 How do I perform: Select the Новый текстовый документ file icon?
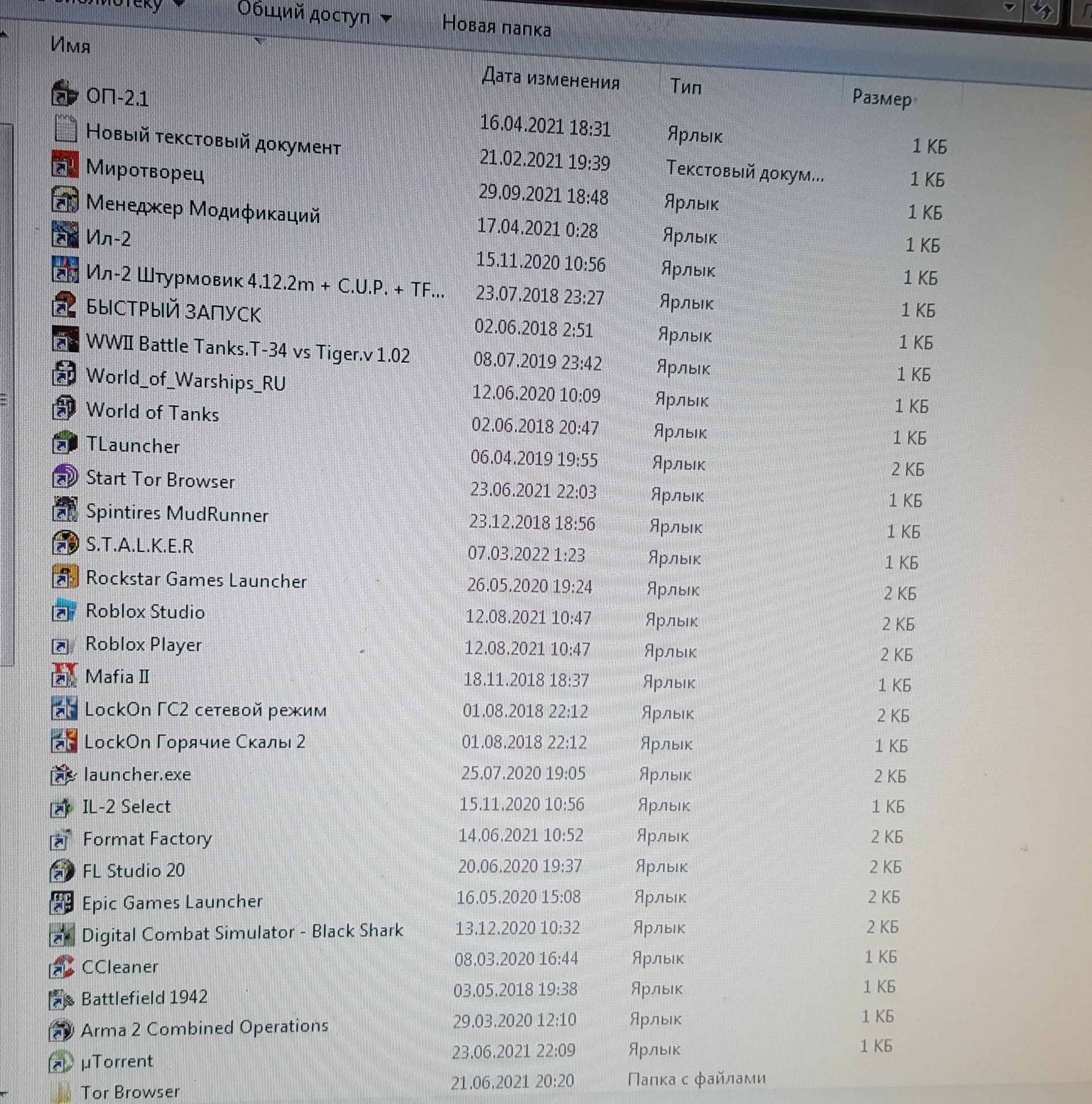click(65, 129)
